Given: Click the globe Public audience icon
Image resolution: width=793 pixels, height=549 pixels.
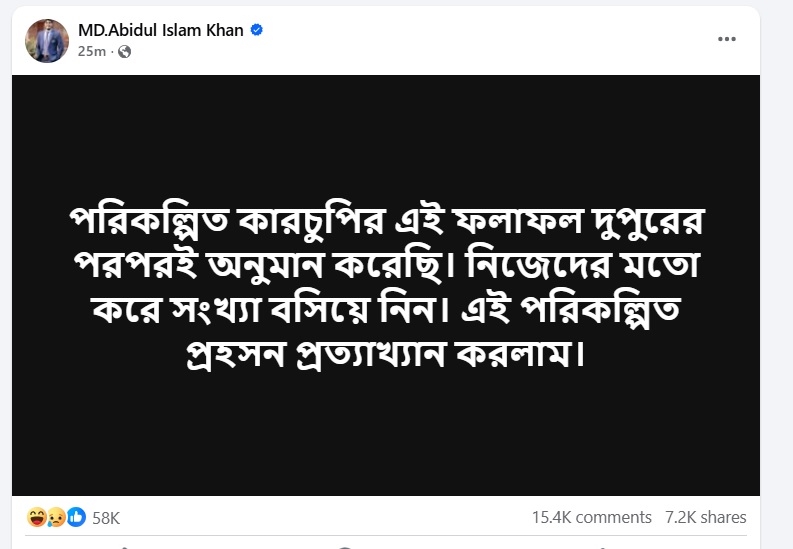Looking at the screenshot, I should click(124, 51).
